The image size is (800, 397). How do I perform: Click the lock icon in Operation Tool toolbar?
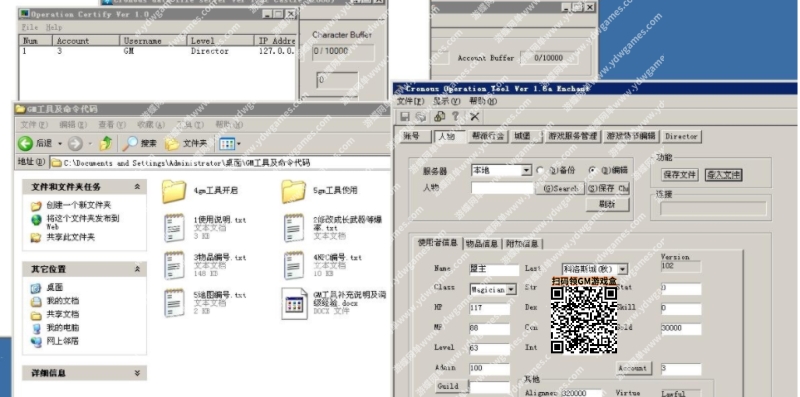point(439,116)
